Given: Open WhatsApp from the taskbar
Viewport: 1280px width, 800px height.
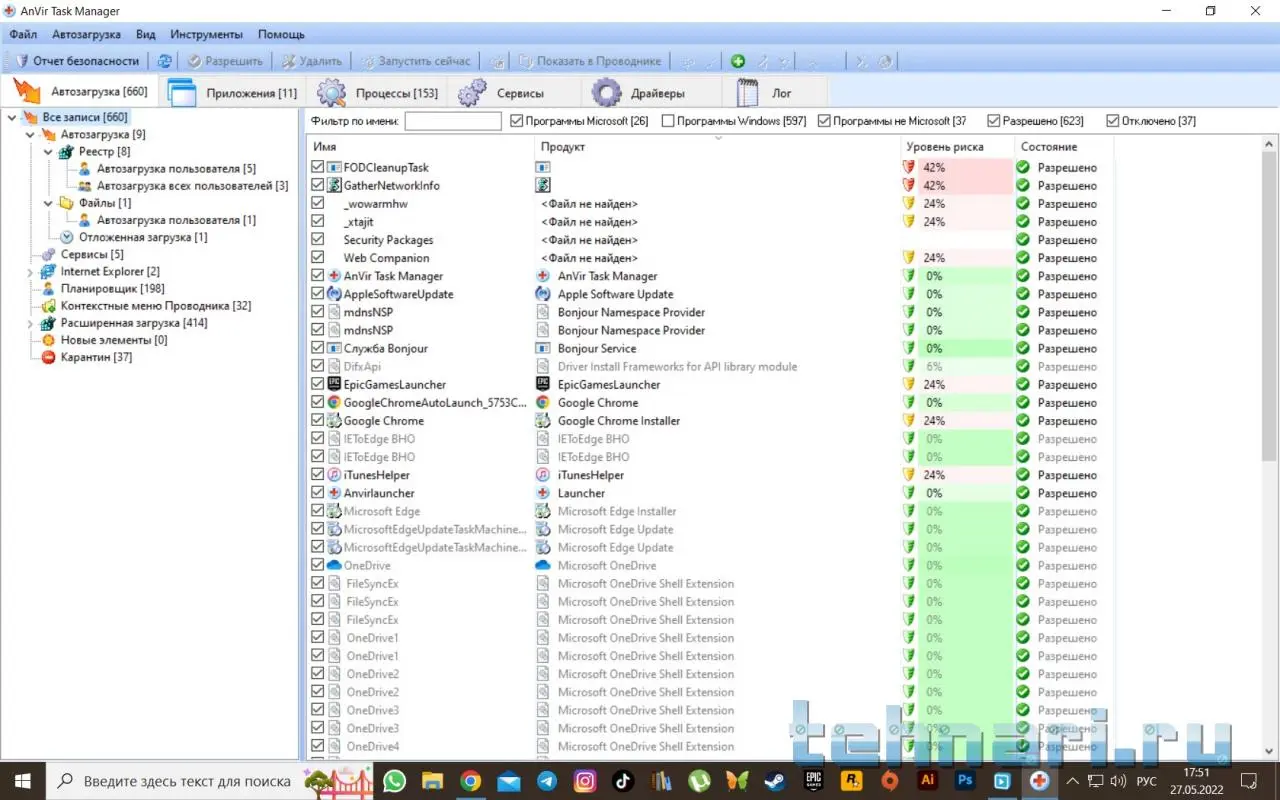Looking at the screenshot, I should pos(395,780).
